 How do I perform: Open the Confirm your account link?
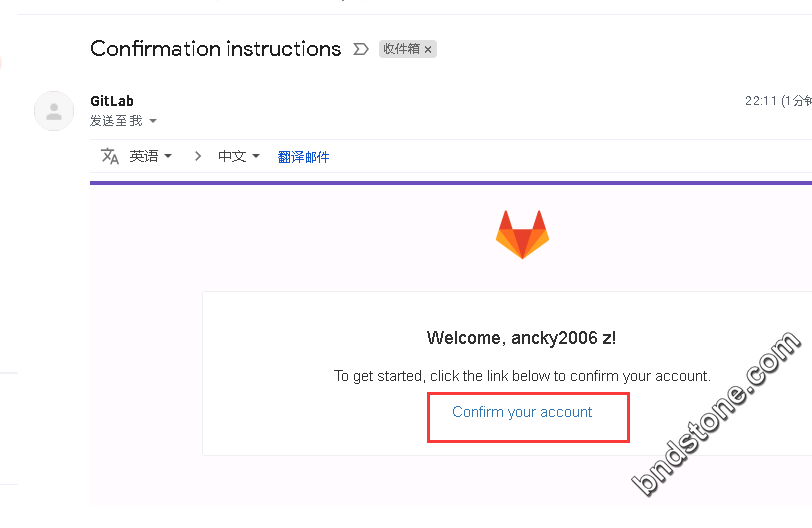[522, 412]
